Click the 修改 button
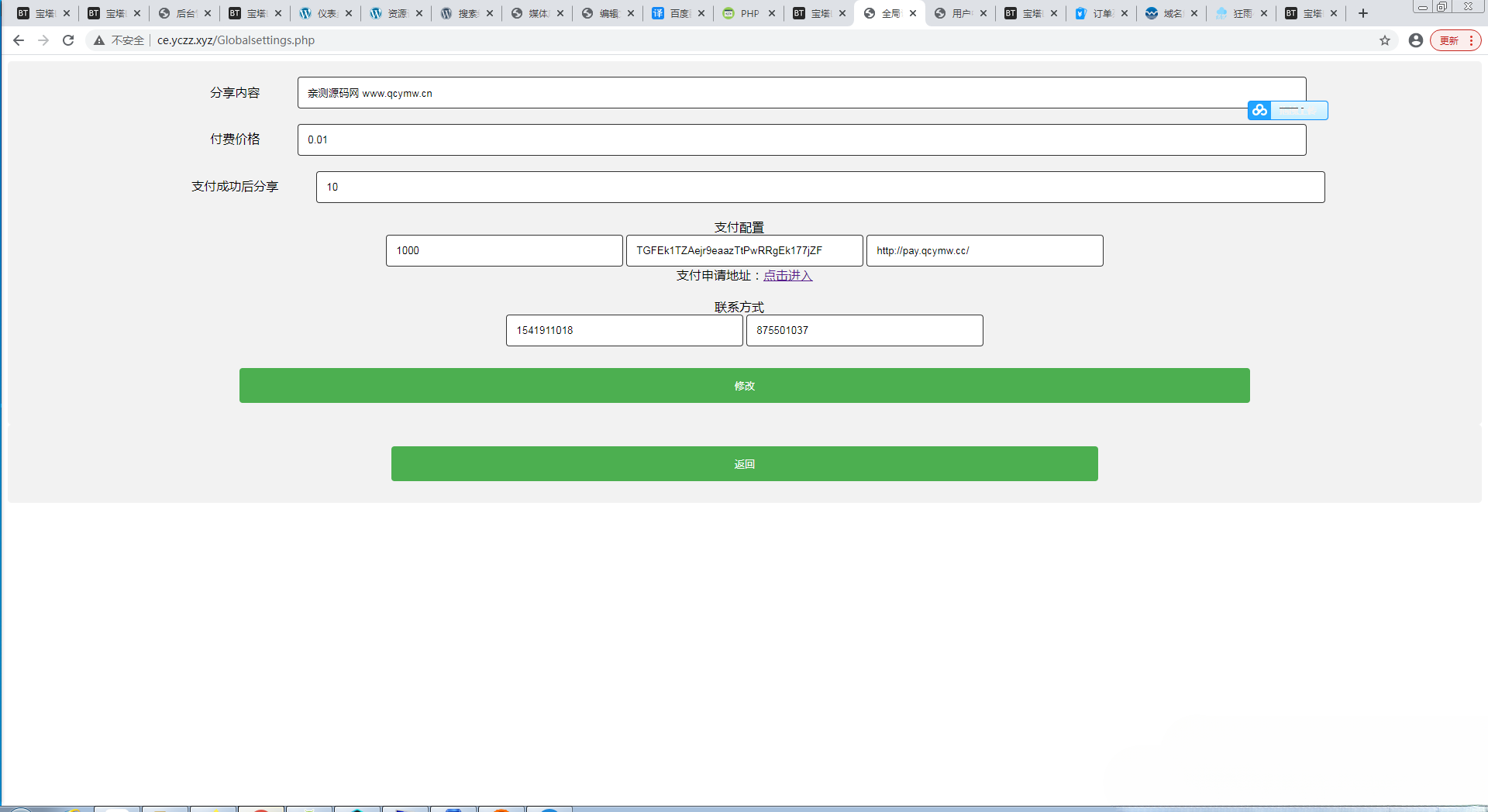Screen dimensions: 1488x812 pos(744,385)
